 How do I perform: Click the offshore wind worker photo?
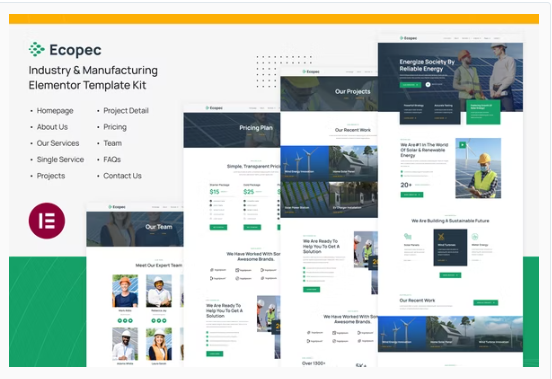click(x=478, y=168)
